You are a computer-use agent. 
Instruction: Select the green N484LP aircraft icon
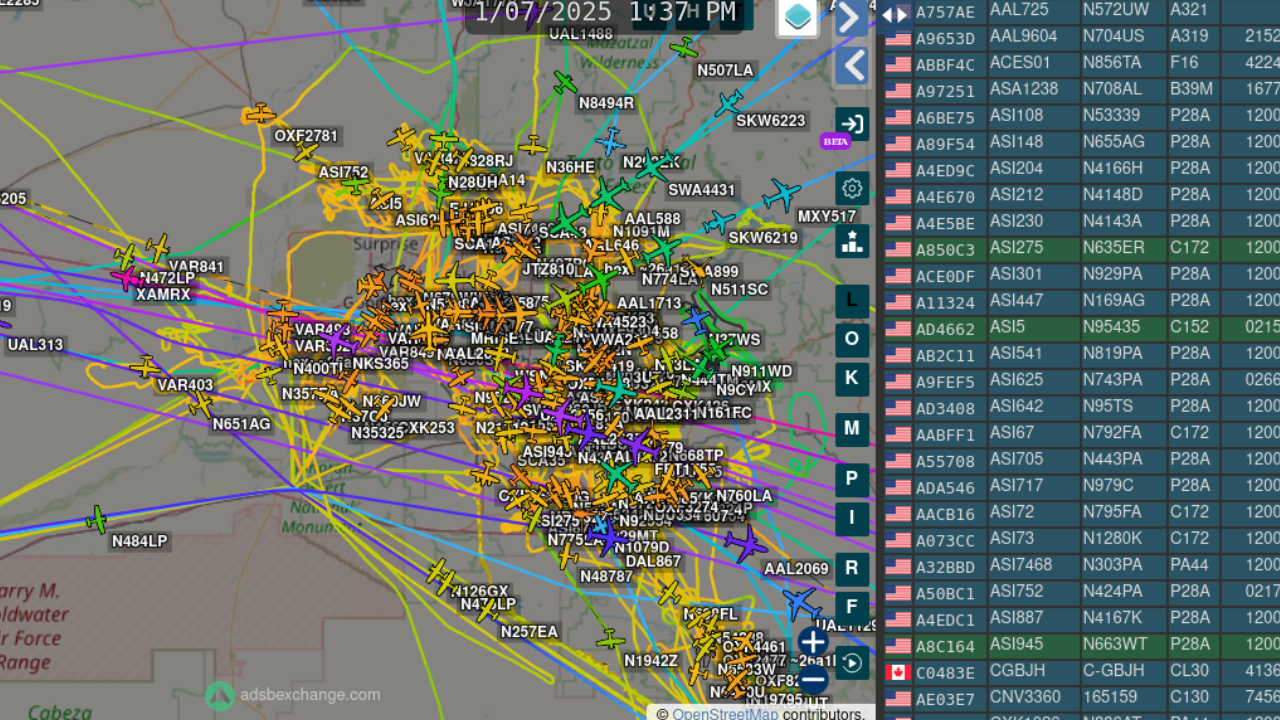coord(96,520)
